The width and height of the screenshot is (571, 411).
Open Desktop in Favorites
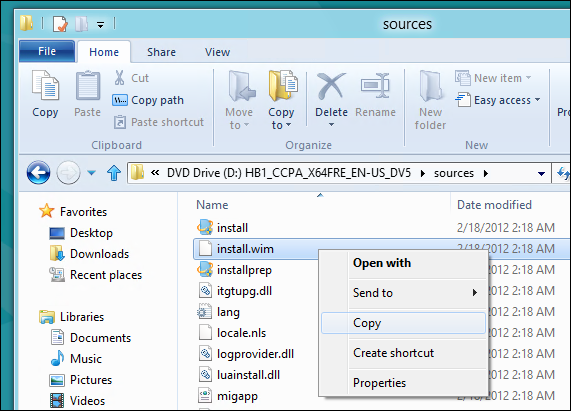tap(81, 233)
